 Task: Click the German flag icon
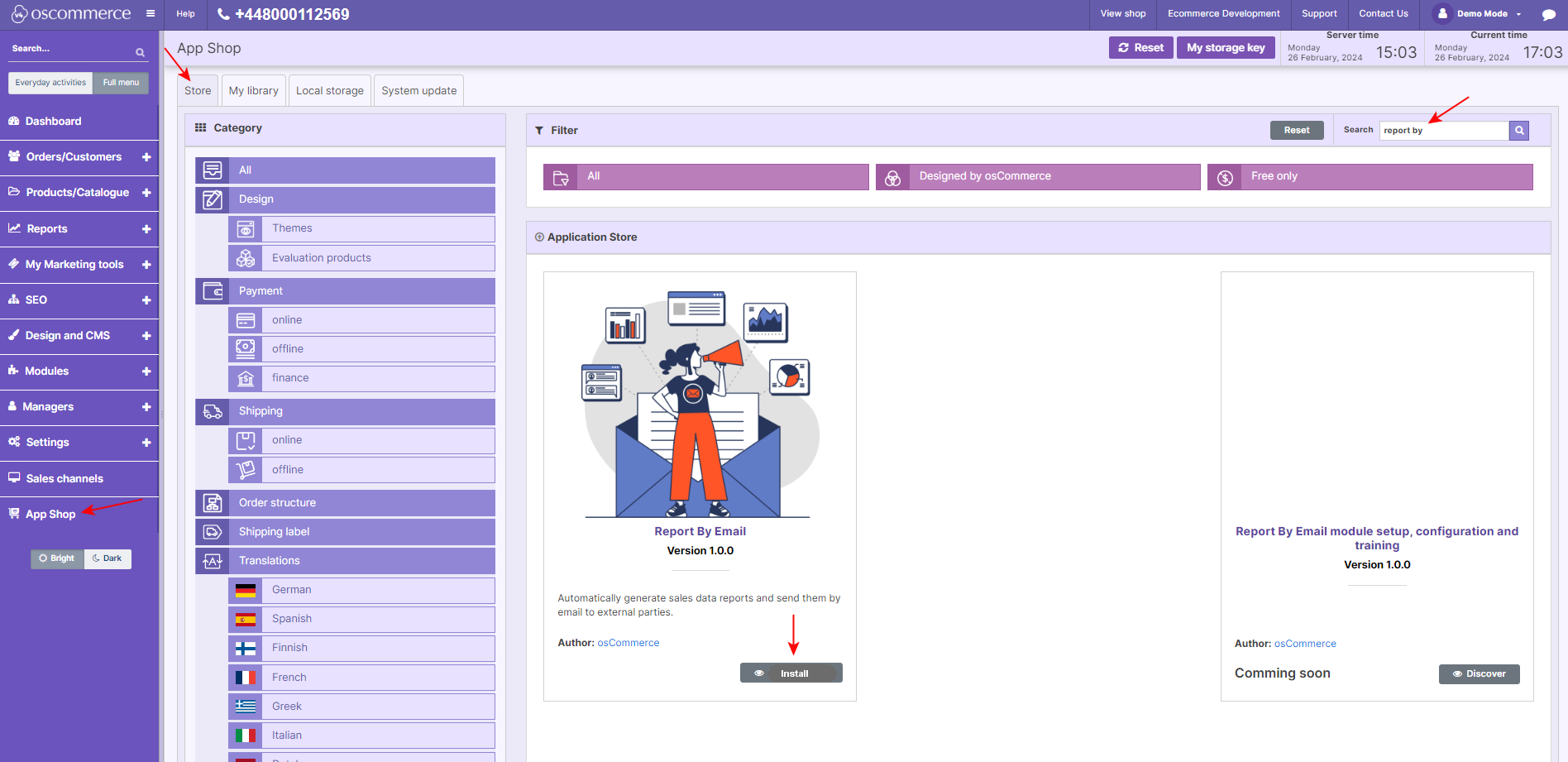(246, 590)
